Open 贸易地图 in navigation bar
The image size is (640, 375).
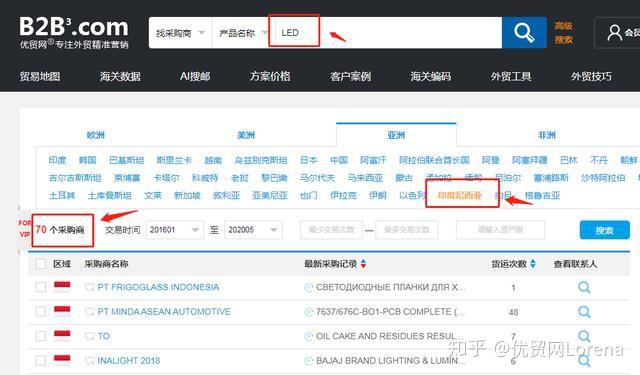(40, 76)
